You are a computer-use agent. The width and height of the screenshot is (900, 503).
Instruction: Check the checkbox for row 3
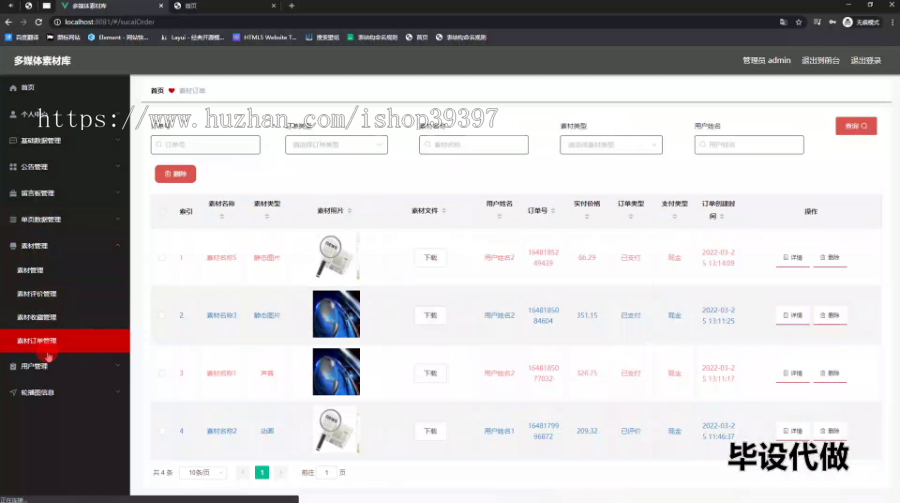point(162,373)
